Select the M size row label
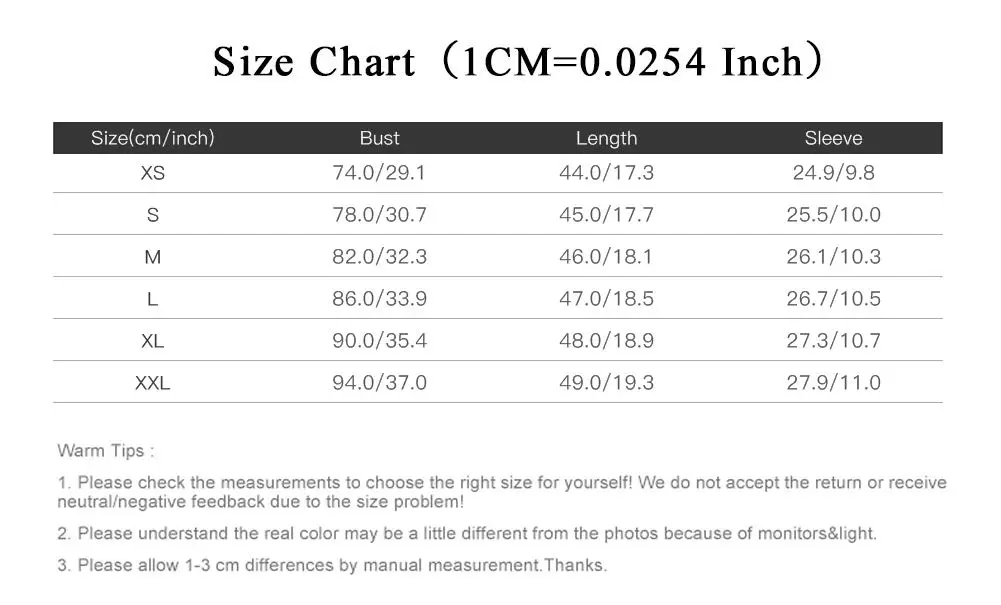 pos(153,257)
